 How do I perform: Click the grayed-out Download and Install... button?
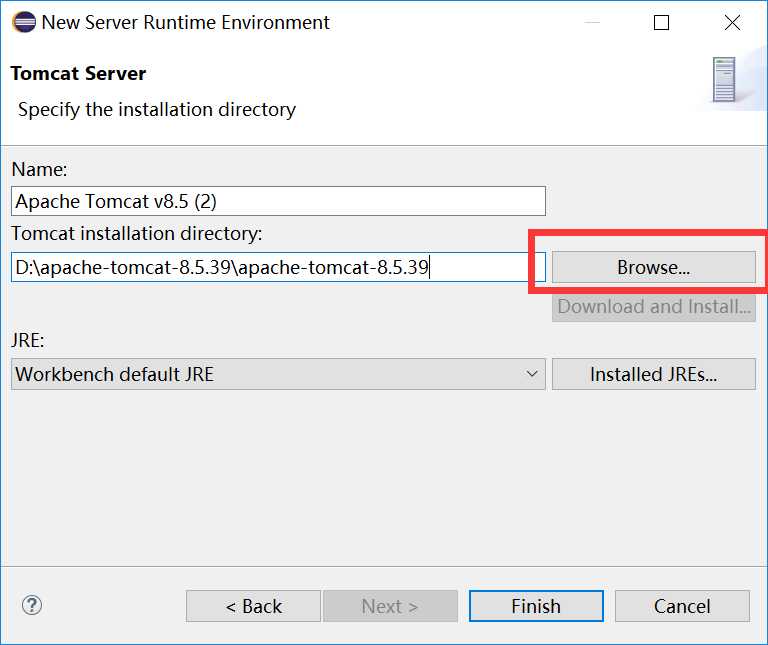653,307
